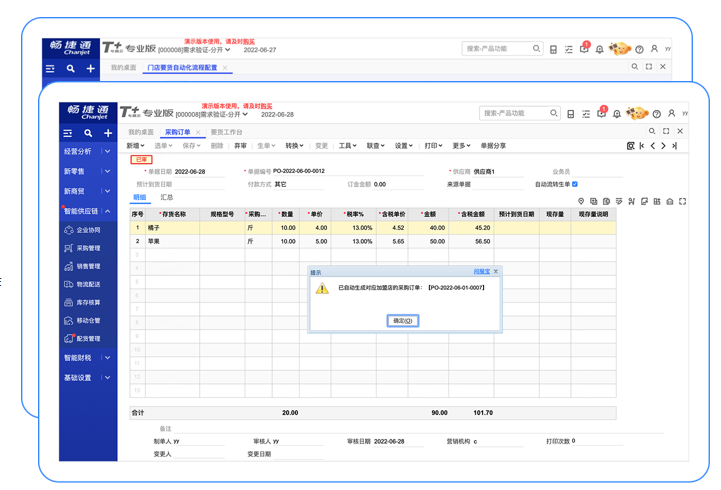Go to the next record arrow
The width and height of the screenshot is (721, 490).
(663, 146)
